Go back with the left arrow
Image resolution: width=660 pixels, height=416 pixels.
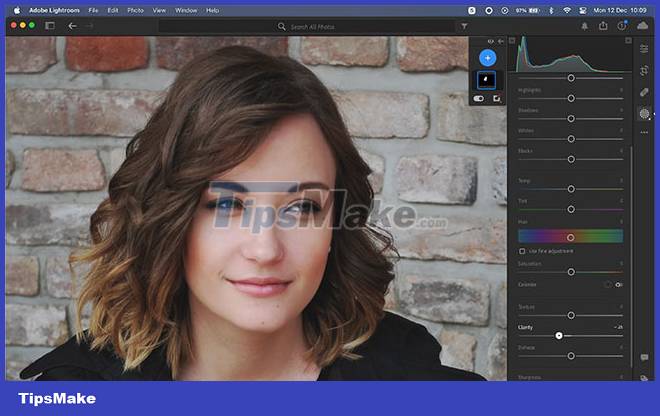pyautogui.click(x=72, y=26)
